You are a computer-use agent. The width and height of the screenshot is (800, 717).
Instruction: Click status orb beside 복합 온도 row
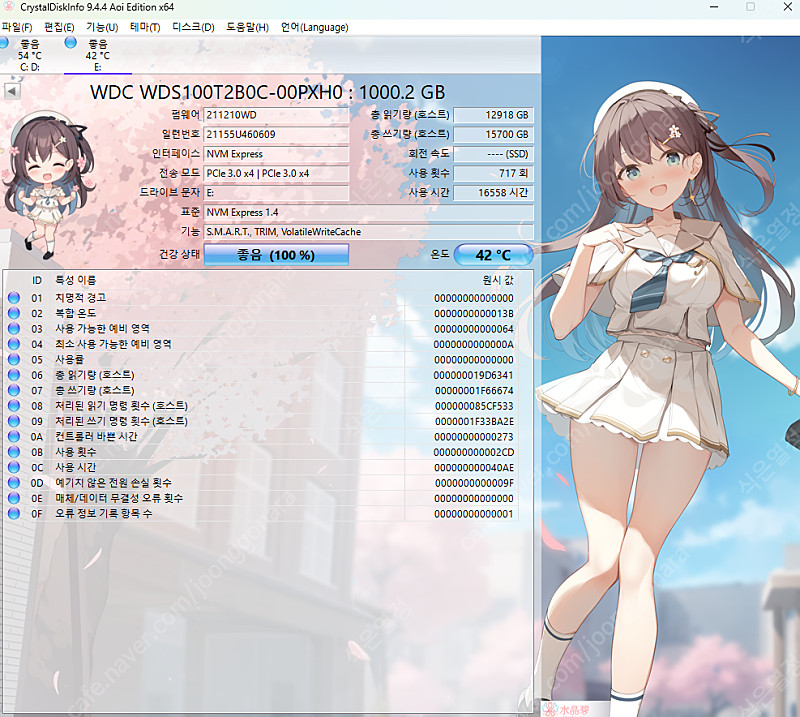pyautogui.click(x=14, y=313)
